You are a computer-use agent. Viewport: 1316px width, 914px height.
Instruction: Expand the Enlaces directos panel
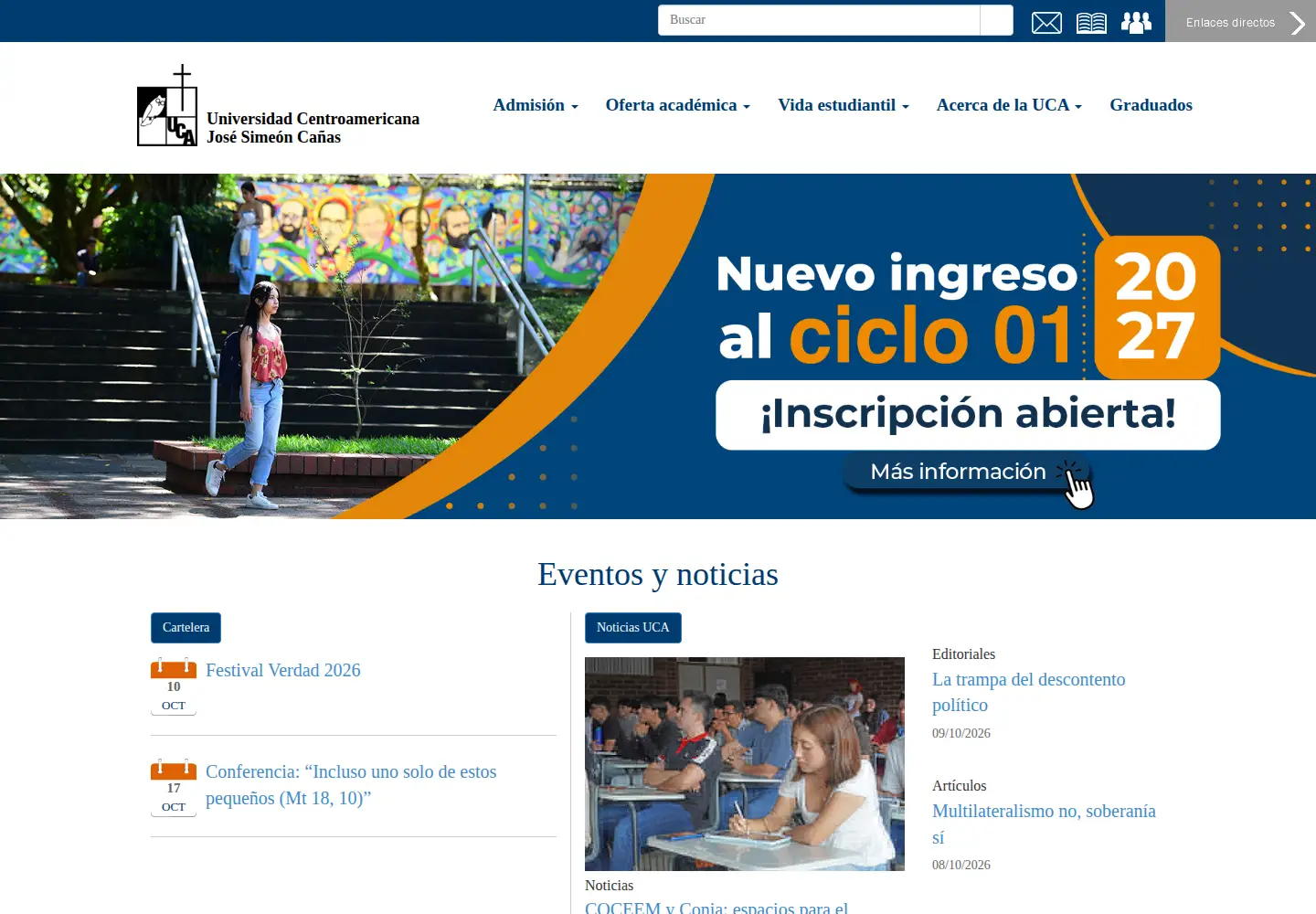1240,22
